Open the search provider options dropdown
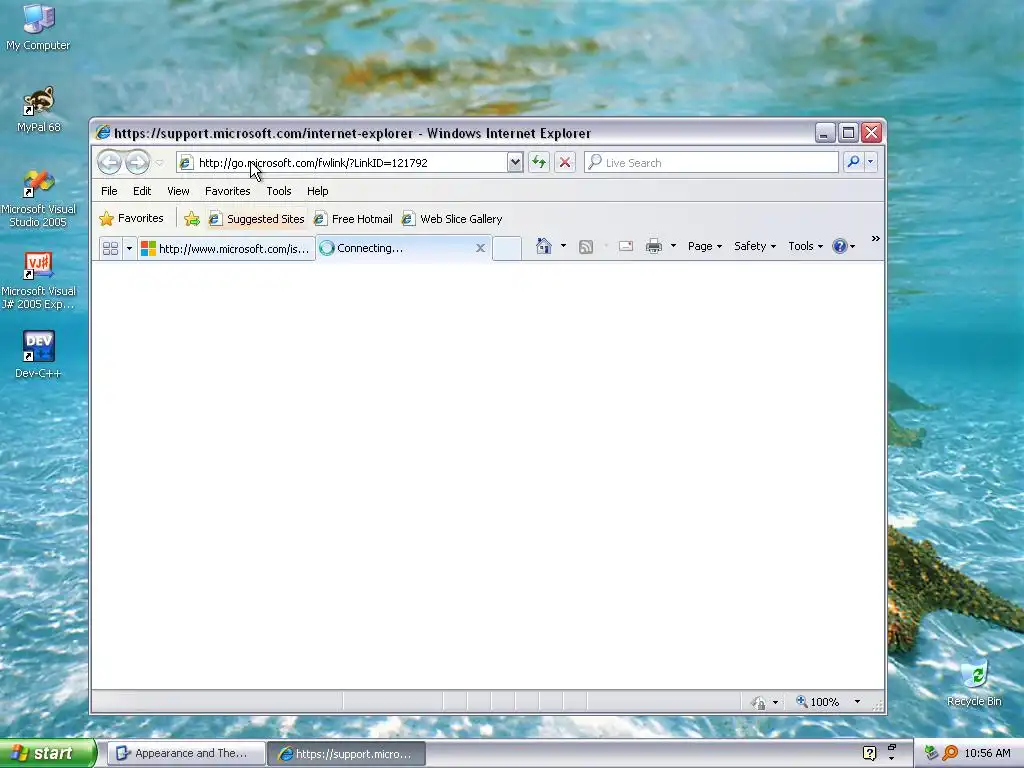This screenshot has width=1024, height=768. pyautogui.click(x=871, y=162)
